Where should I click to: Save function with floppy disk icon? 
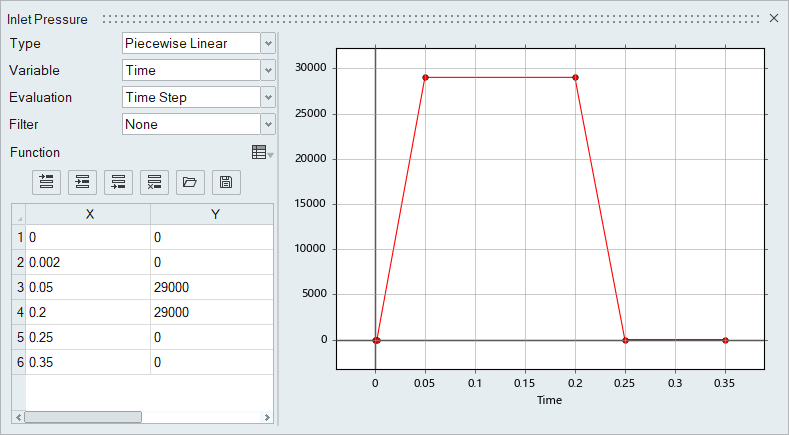click(x=226, y=182)
